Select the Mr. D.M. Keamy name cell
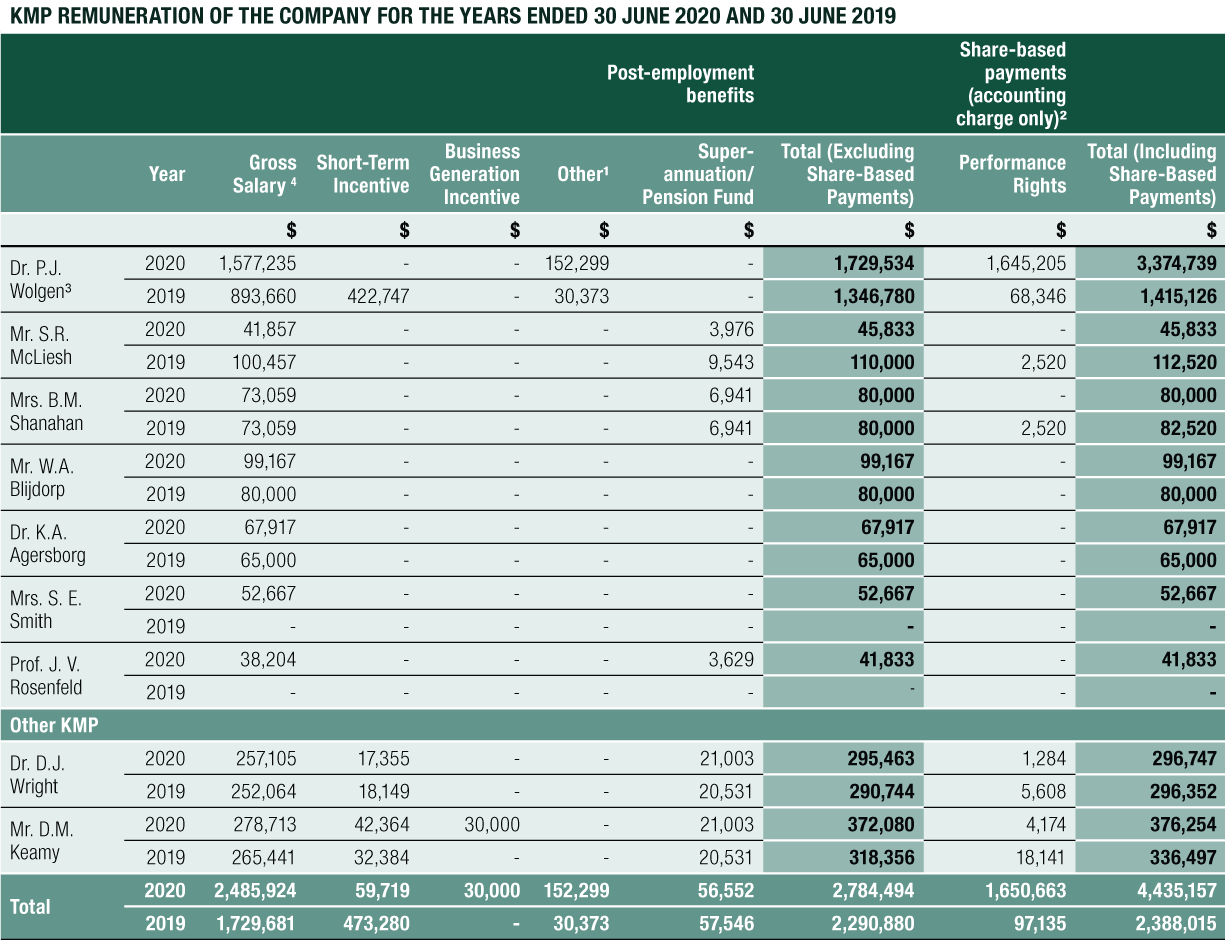 click(x=42, y=841)
